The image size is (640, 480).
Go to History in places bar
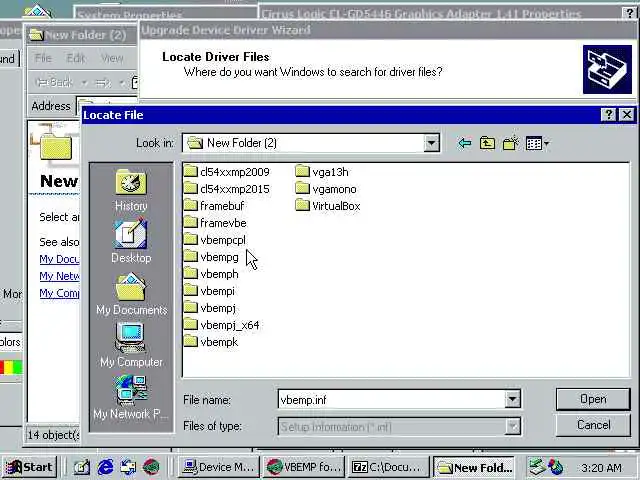[x=131, y=190]
